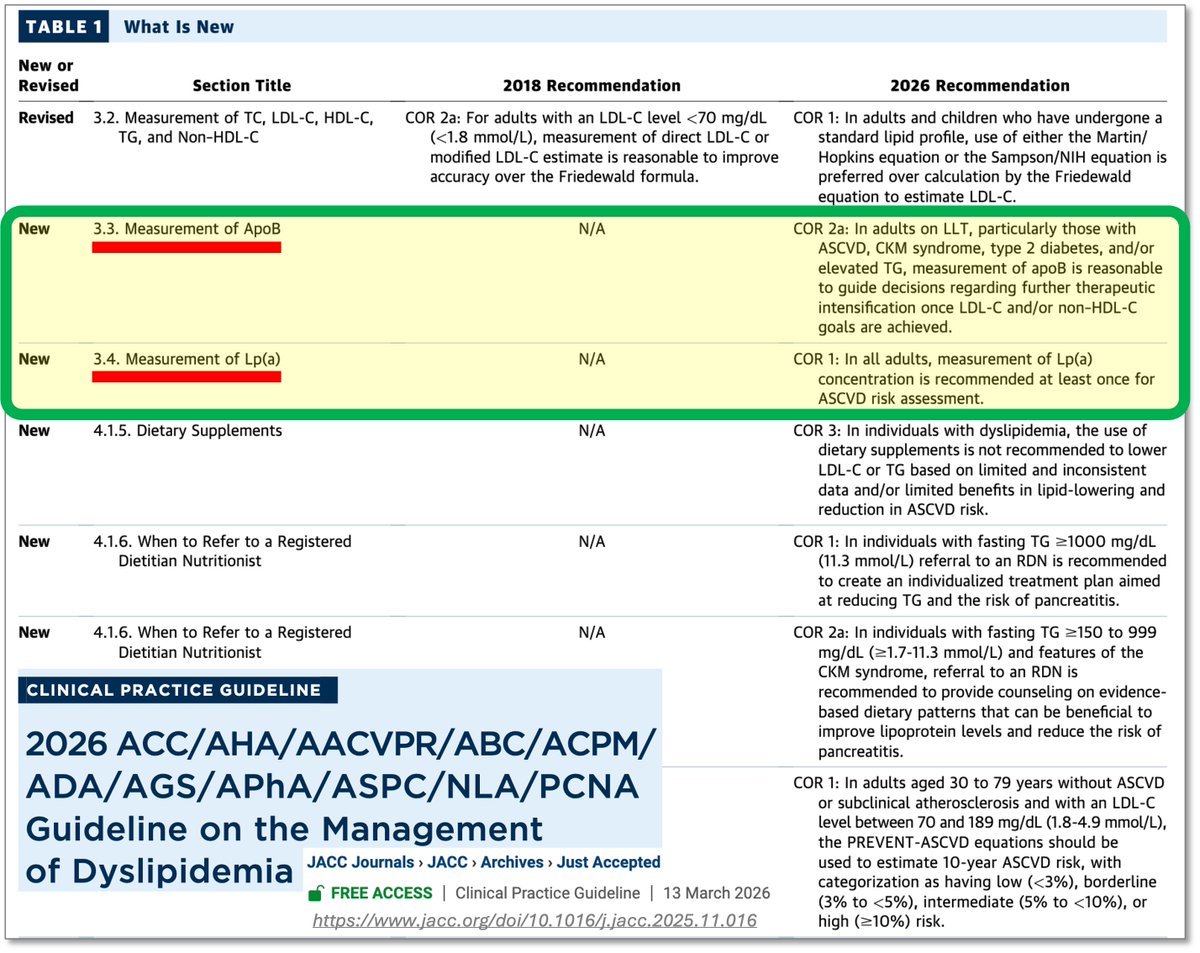1200x953 pixels.
Task: Go to the Archives breadcrumb link
Action: pos(514,862)
